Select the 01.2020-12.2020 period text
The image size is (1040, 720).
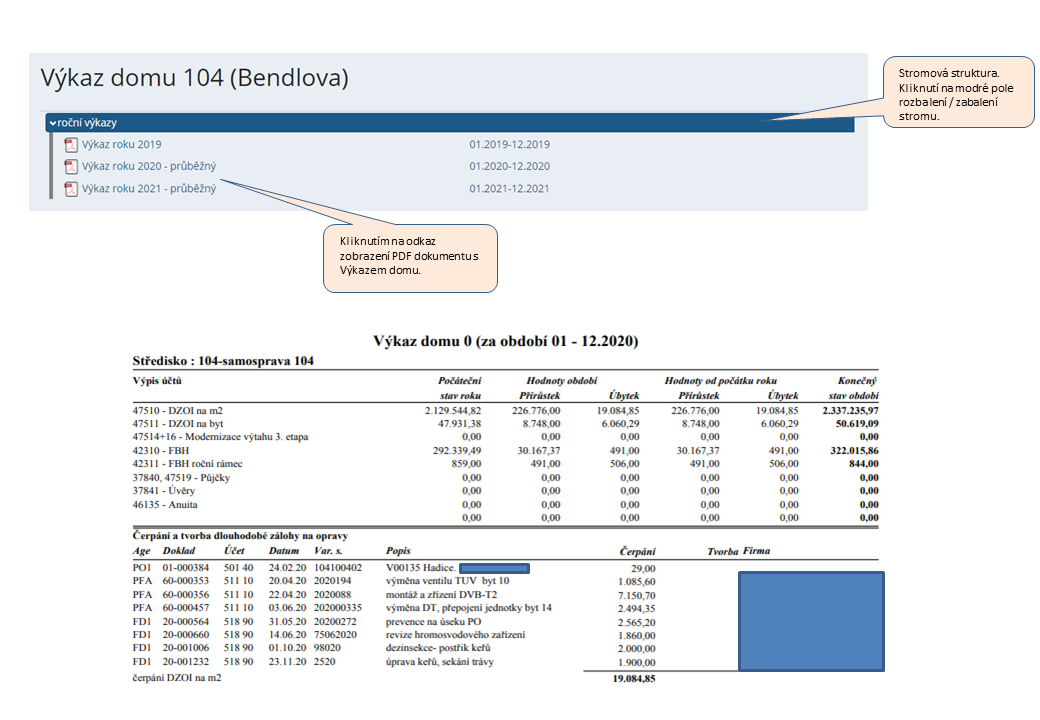pos(509,167)
